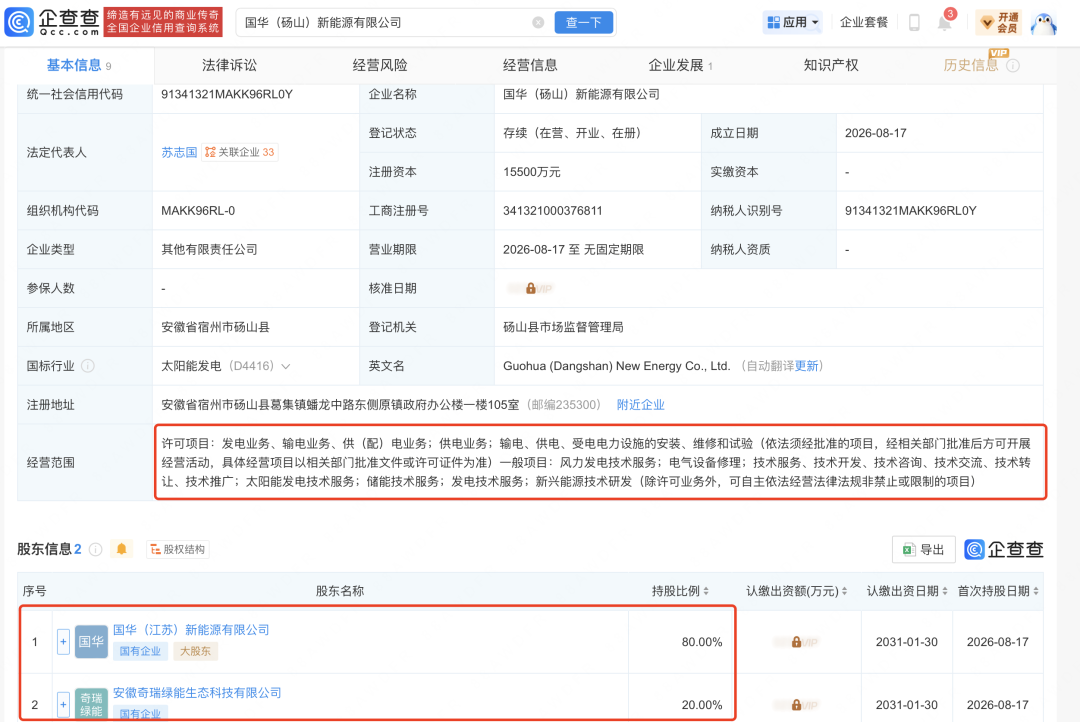This screenshot has width=1080, height=722.
Task: Click the info icon beside 历史信息
Action: 1013,66
